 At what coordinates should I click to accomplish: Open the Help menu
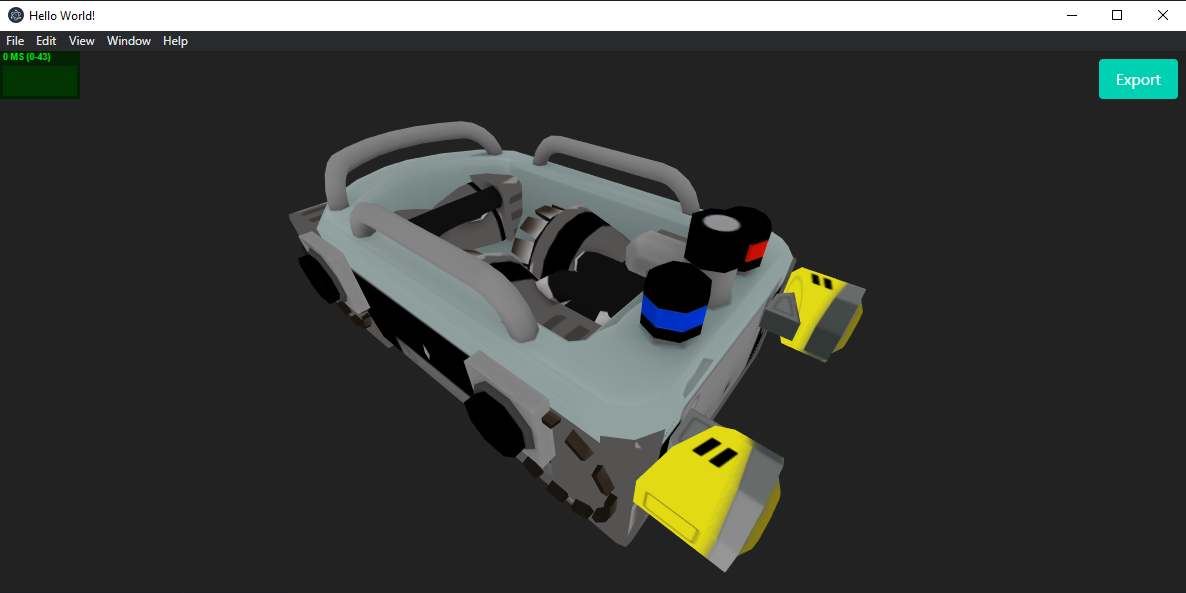coord(175,41)
